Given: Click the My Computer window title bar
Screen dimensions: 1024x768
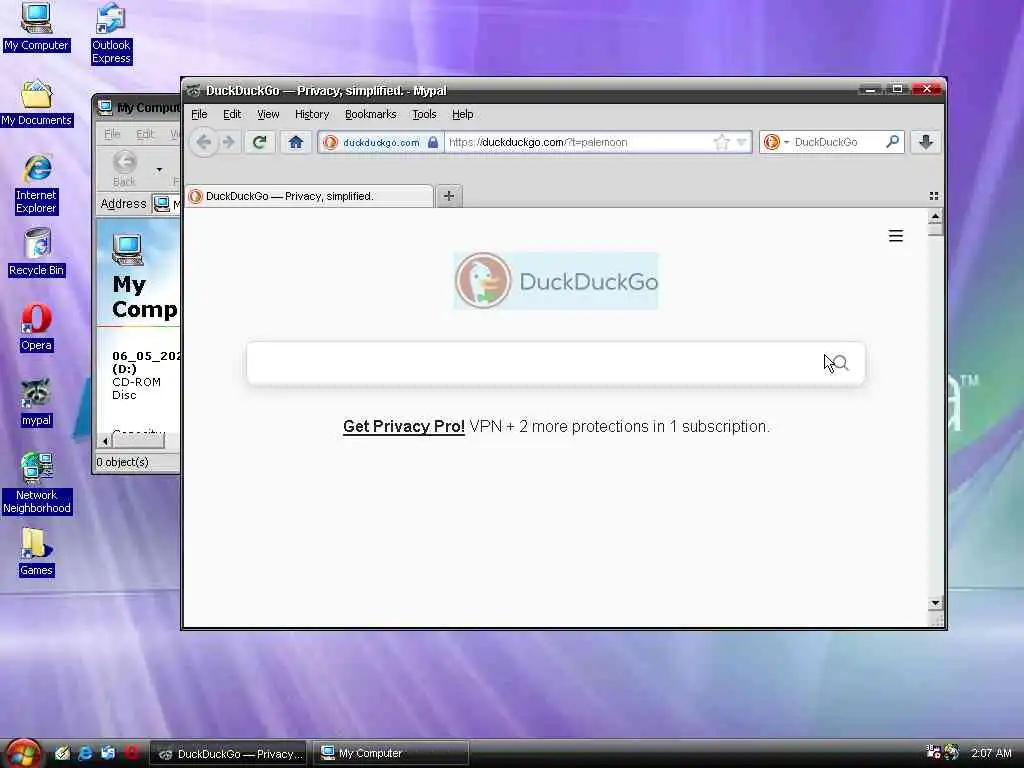Looking at the screenshot, I should coord(138,108).
